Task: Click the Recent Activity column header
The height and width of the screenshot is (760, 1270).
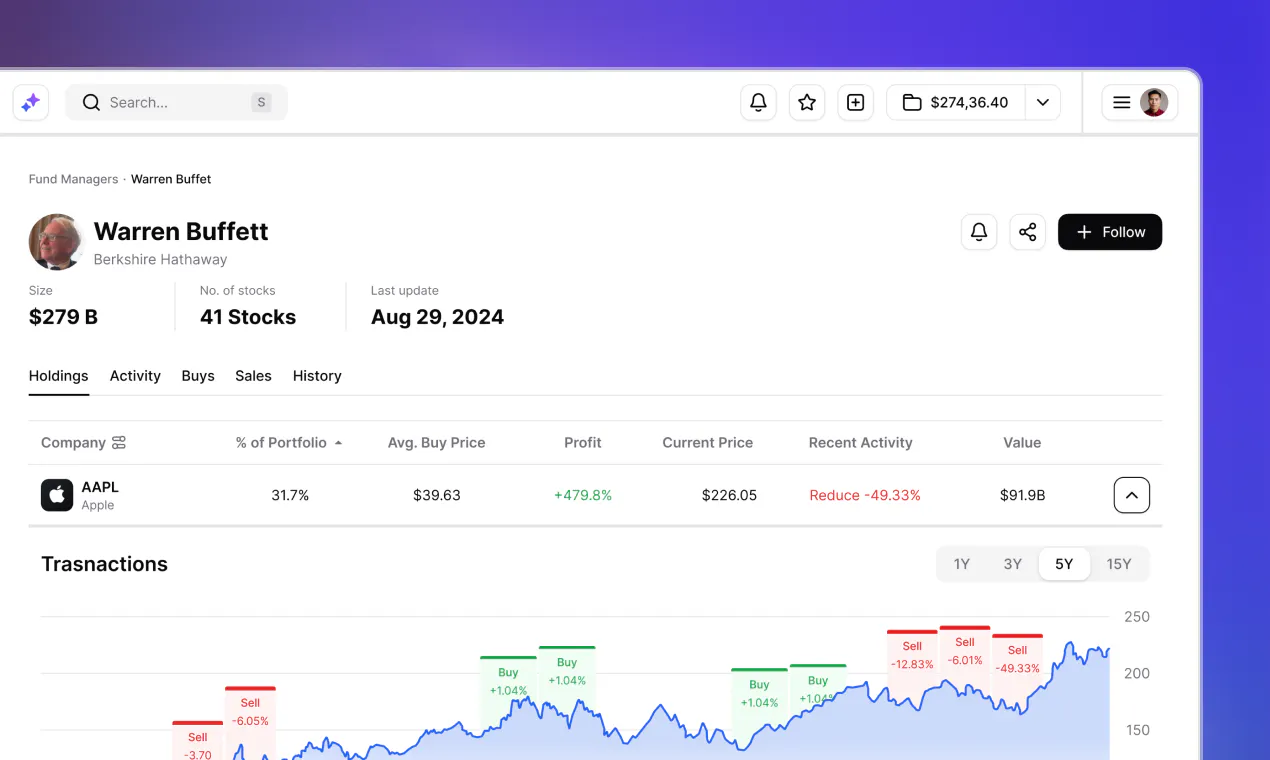Action: pos(860,442)
